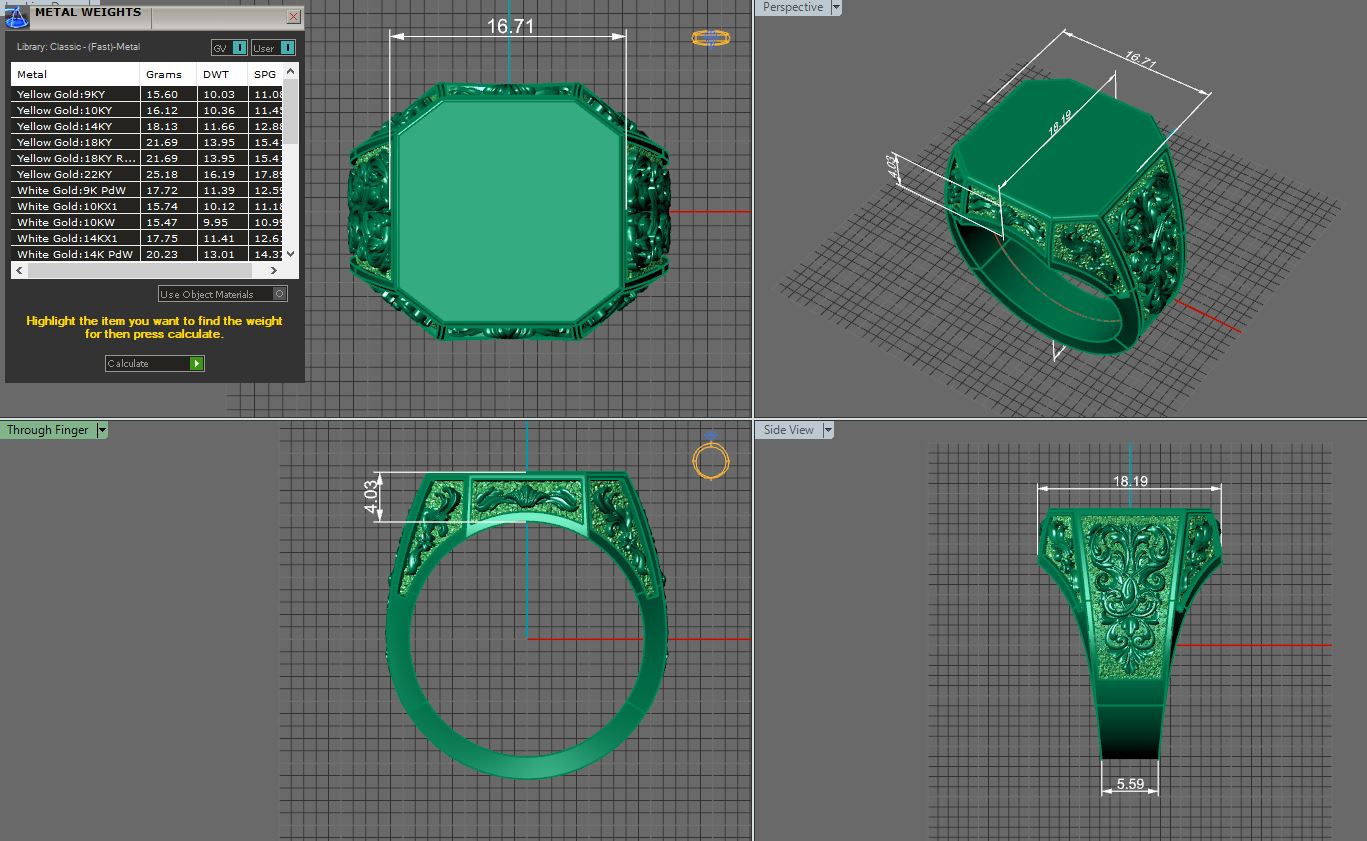Select the White Gold:10KW row

[148, 222]
